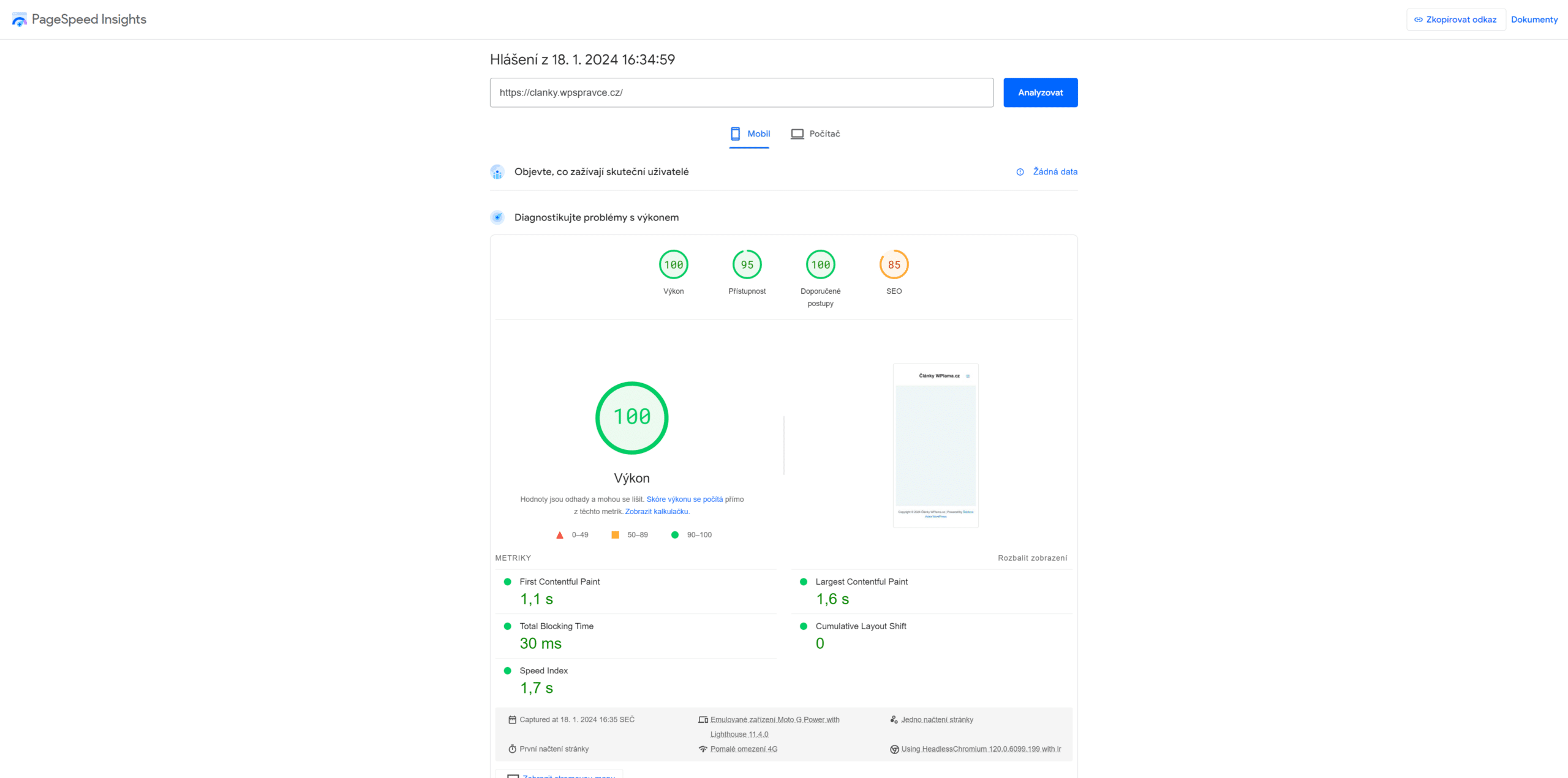Click the green circle 90–100 legend icon
This screenshot has width=1568, height=778.
pyautogui.click(x=675, y=535)
